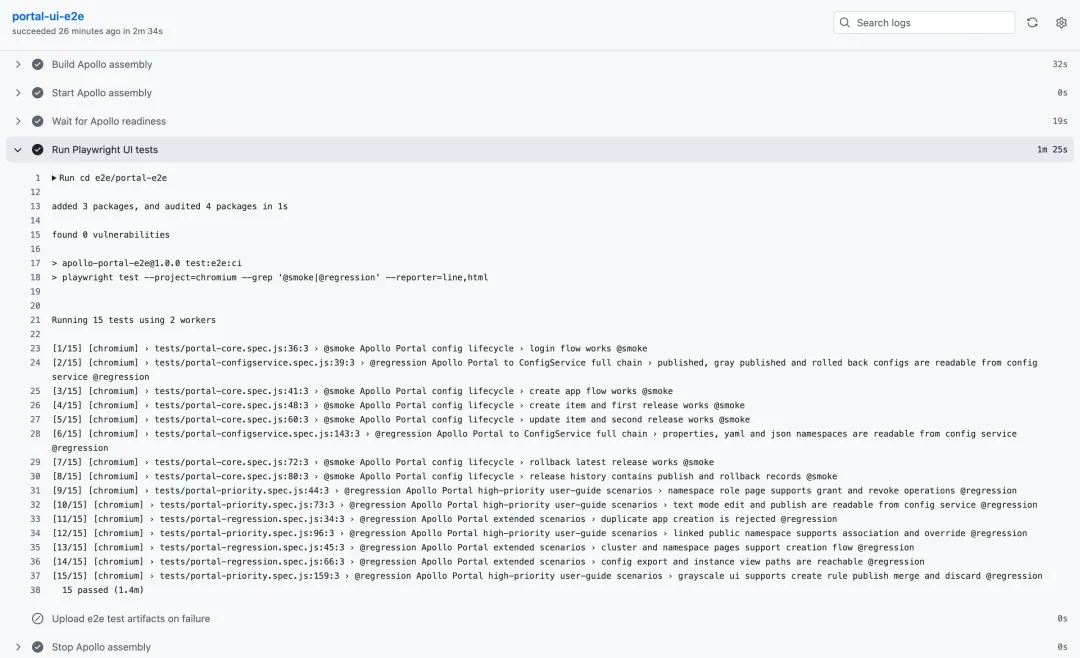This screenshot has width=1080, height=658.
Task: Expand the 'Run cd e2e/portal-e2e' disclosure triangle
Action: [54, 178]
